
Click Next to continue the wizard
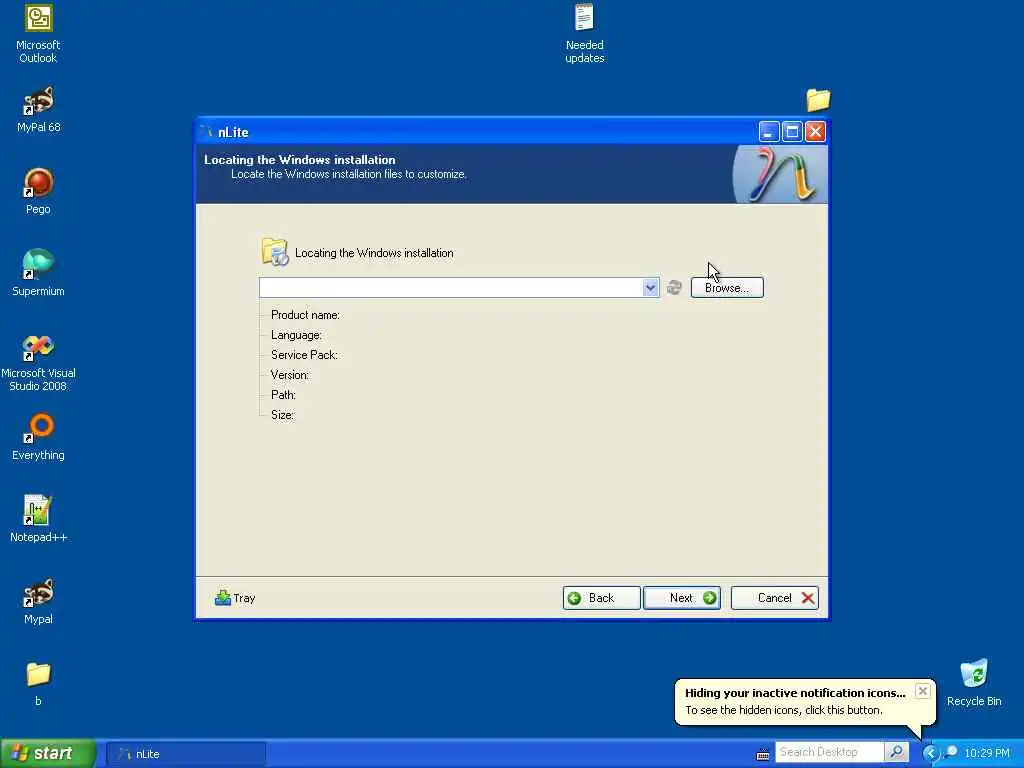tap(682, 598)
